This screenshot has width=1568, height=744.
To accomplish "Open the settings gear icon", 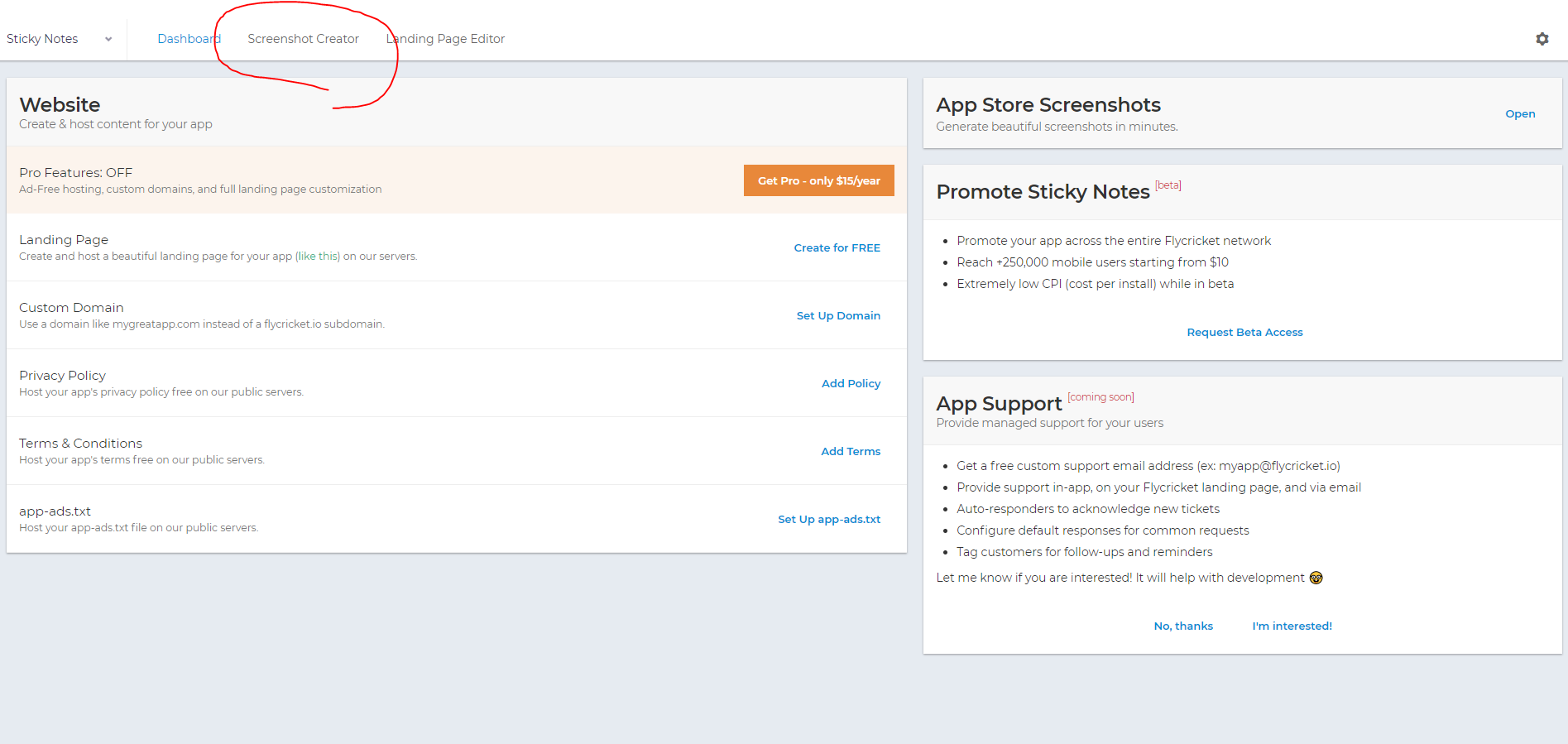I will [1542, 39].
